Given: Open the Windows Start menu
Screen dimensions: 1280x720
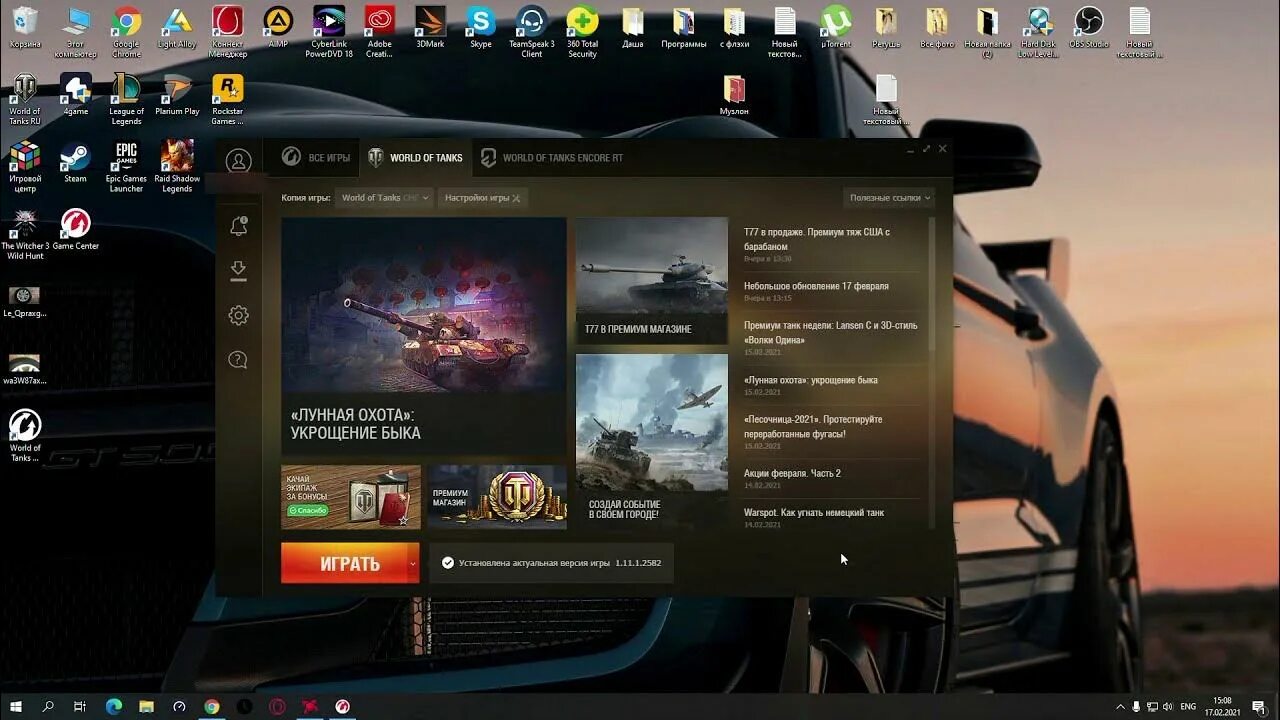Looking at the screenshot, I should [14, 706].
